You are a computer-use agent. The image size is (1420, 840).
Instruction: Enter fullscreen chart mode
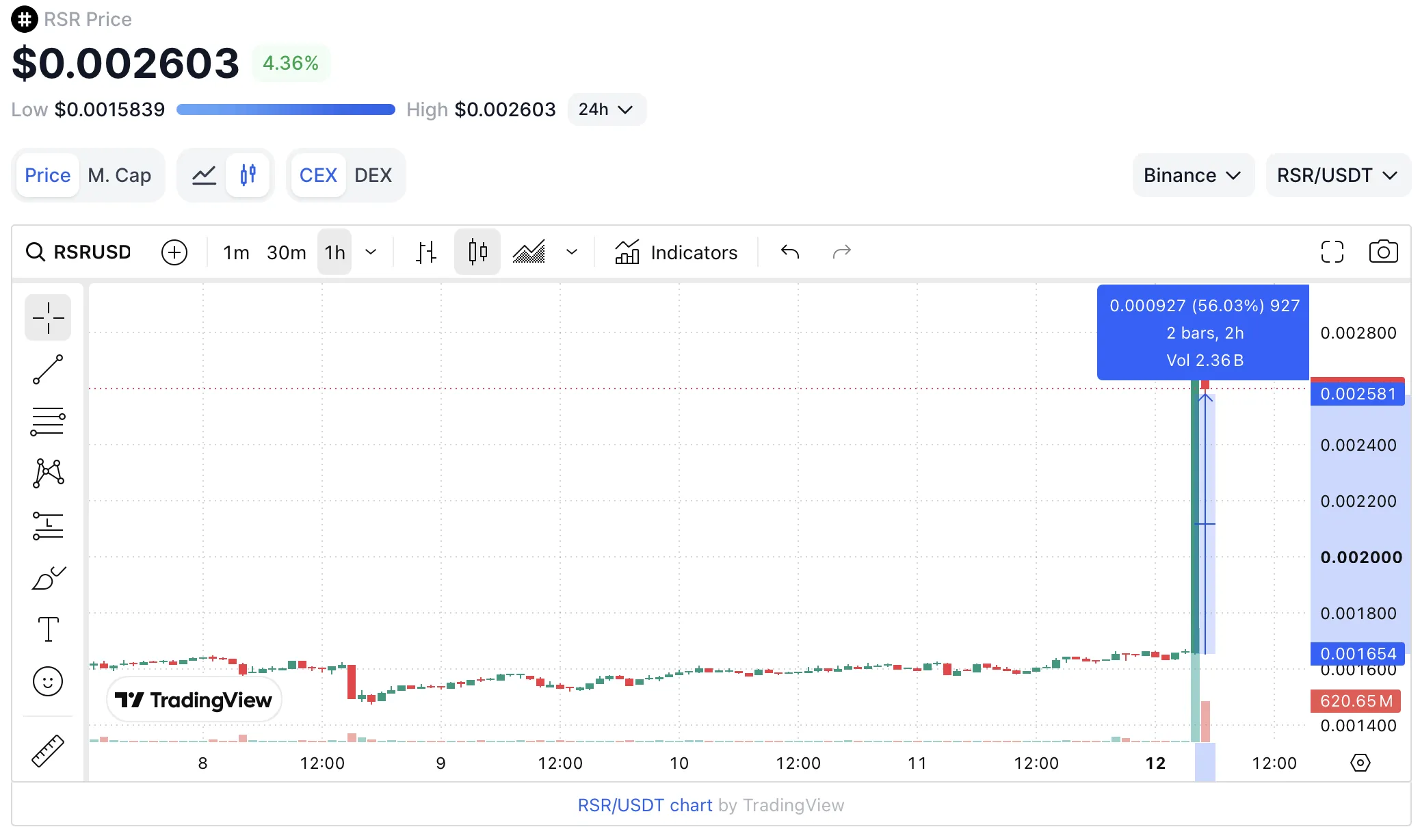(1332, 252)
